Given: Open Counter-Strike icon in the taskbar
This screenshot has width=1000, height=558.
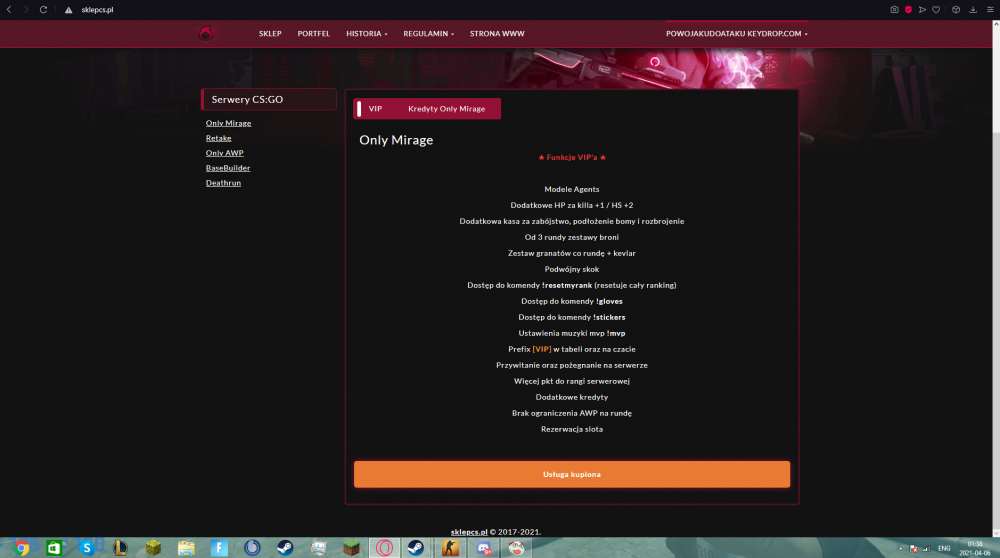Looking at the screenshot, I should [450, 548].
